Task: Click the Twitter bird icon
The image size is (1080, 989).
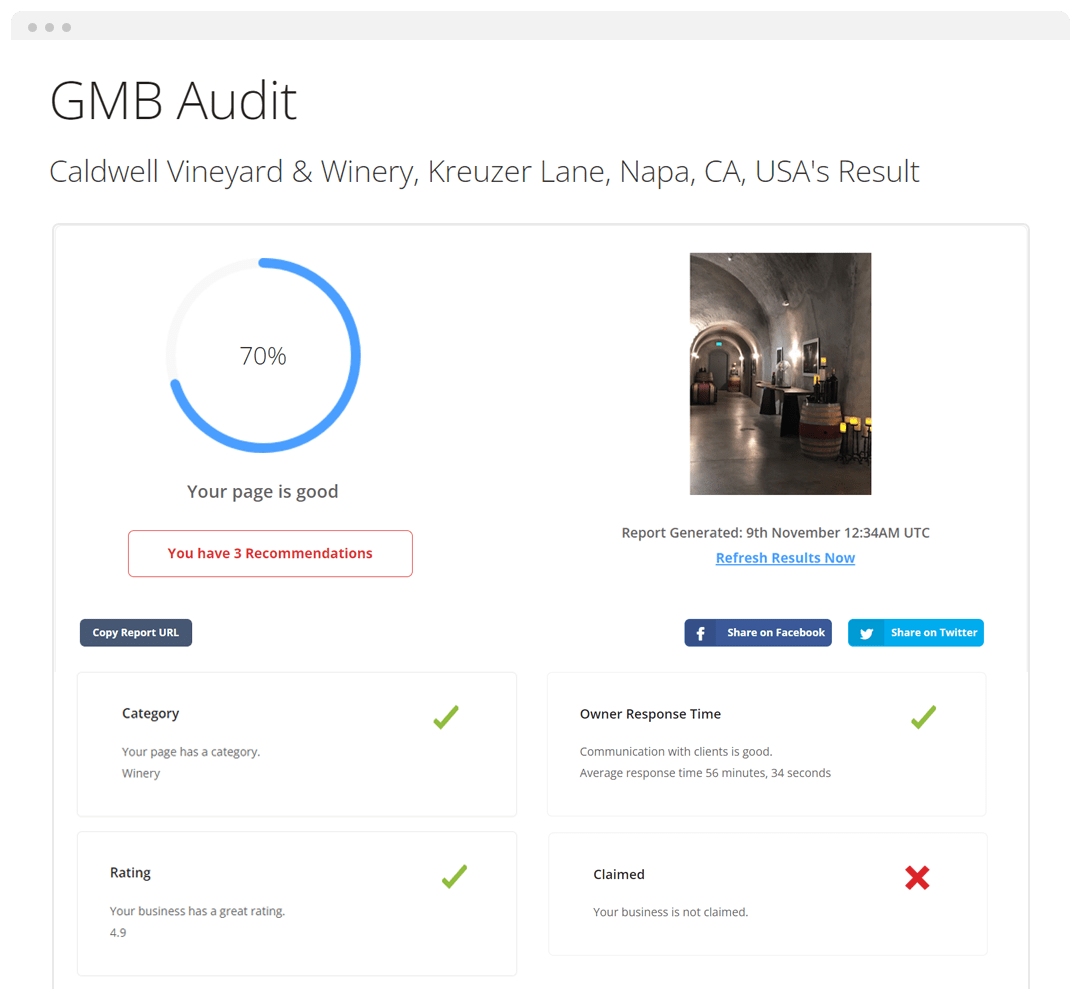Action: (866, 633)
